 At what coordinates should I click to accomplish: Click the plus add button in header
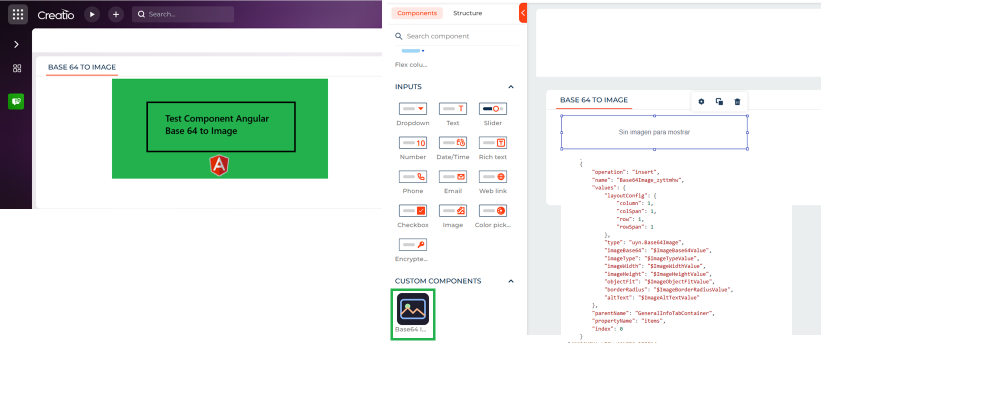point(116,15)
